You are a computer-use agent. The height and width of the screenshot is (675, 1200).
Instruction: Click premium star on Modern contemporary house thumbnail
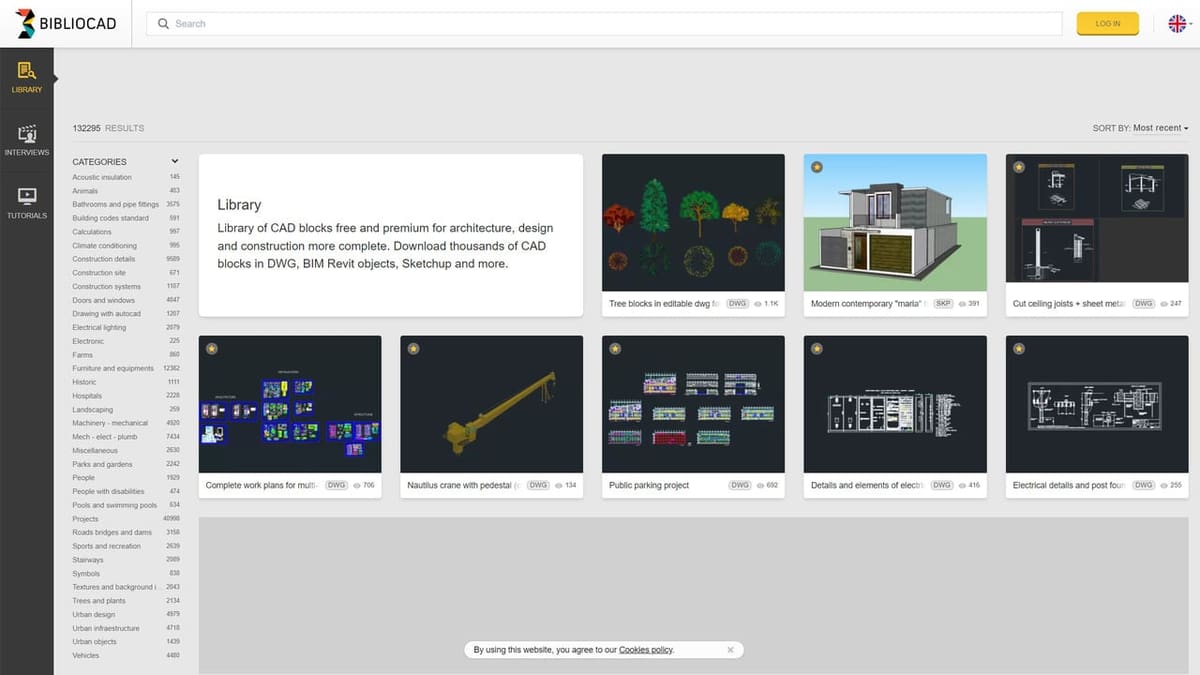[817, 167]
